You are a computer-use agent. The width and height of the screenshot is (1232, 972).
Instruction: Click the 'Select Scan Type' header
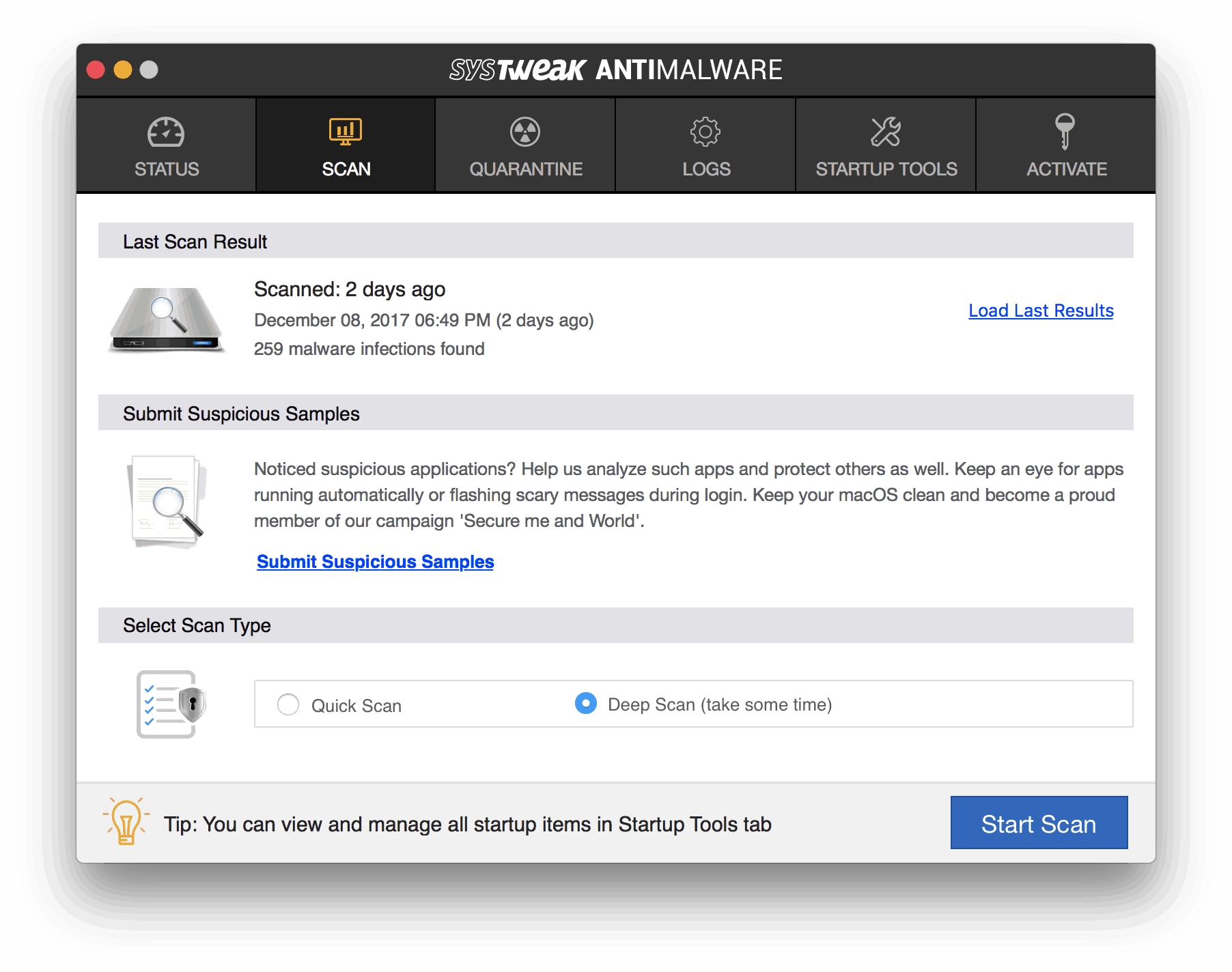pyautogui.click(x=197, y=625)
